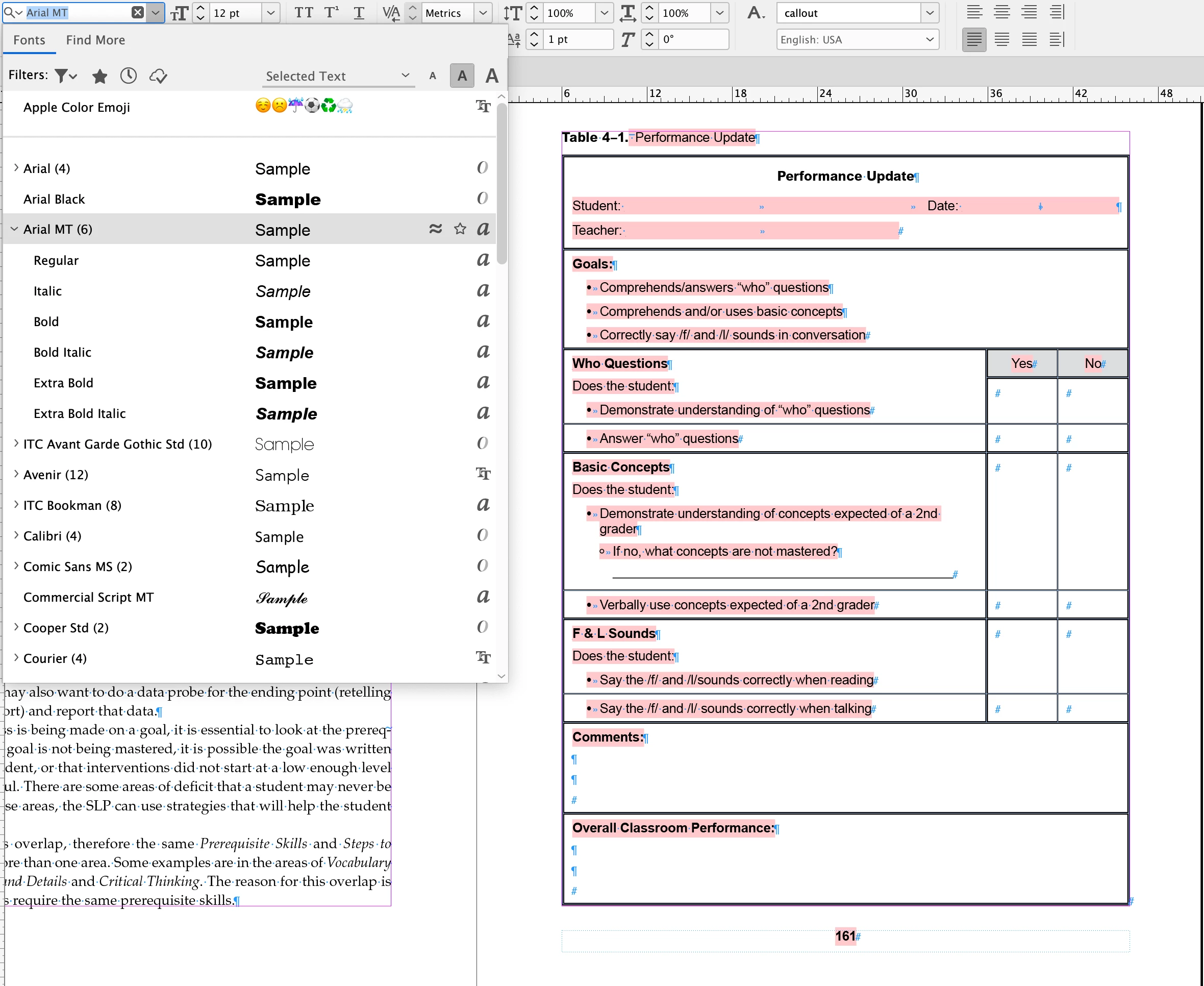This screenshot has height=986, width=1204.
Task: Clear the font search field
Action: click(137, 12)
